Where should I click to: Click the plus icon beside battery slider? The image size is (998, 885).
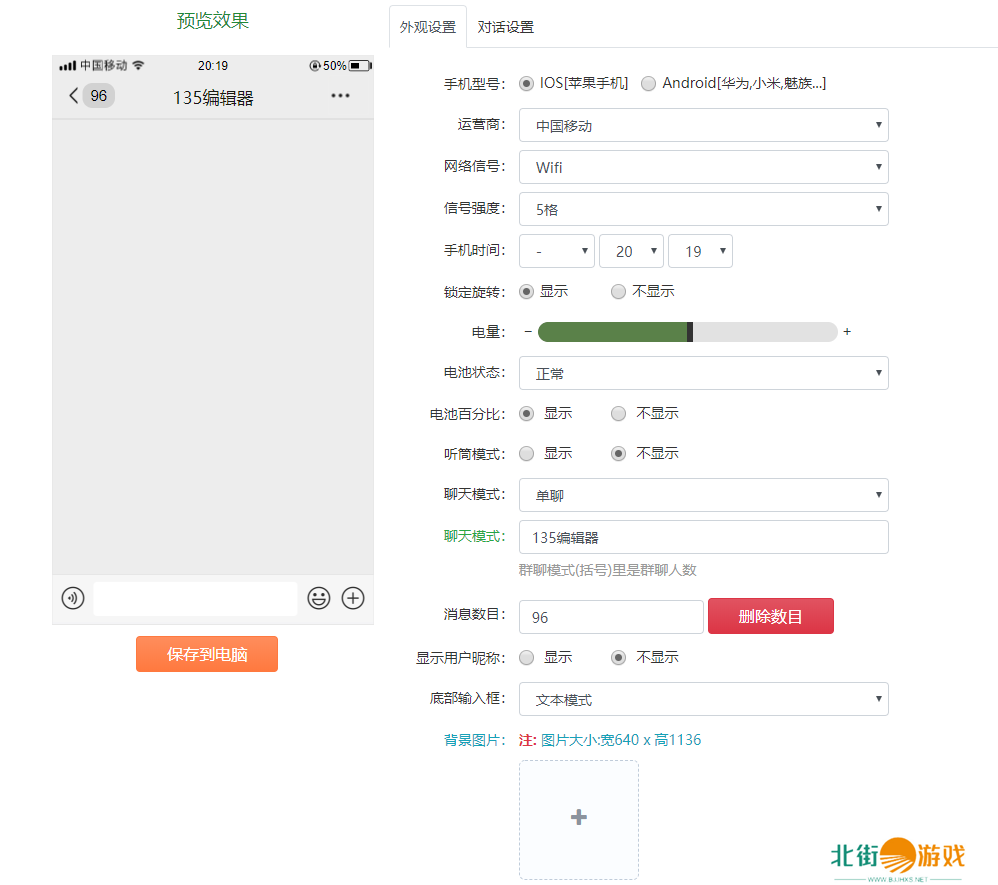pos(847,332)
